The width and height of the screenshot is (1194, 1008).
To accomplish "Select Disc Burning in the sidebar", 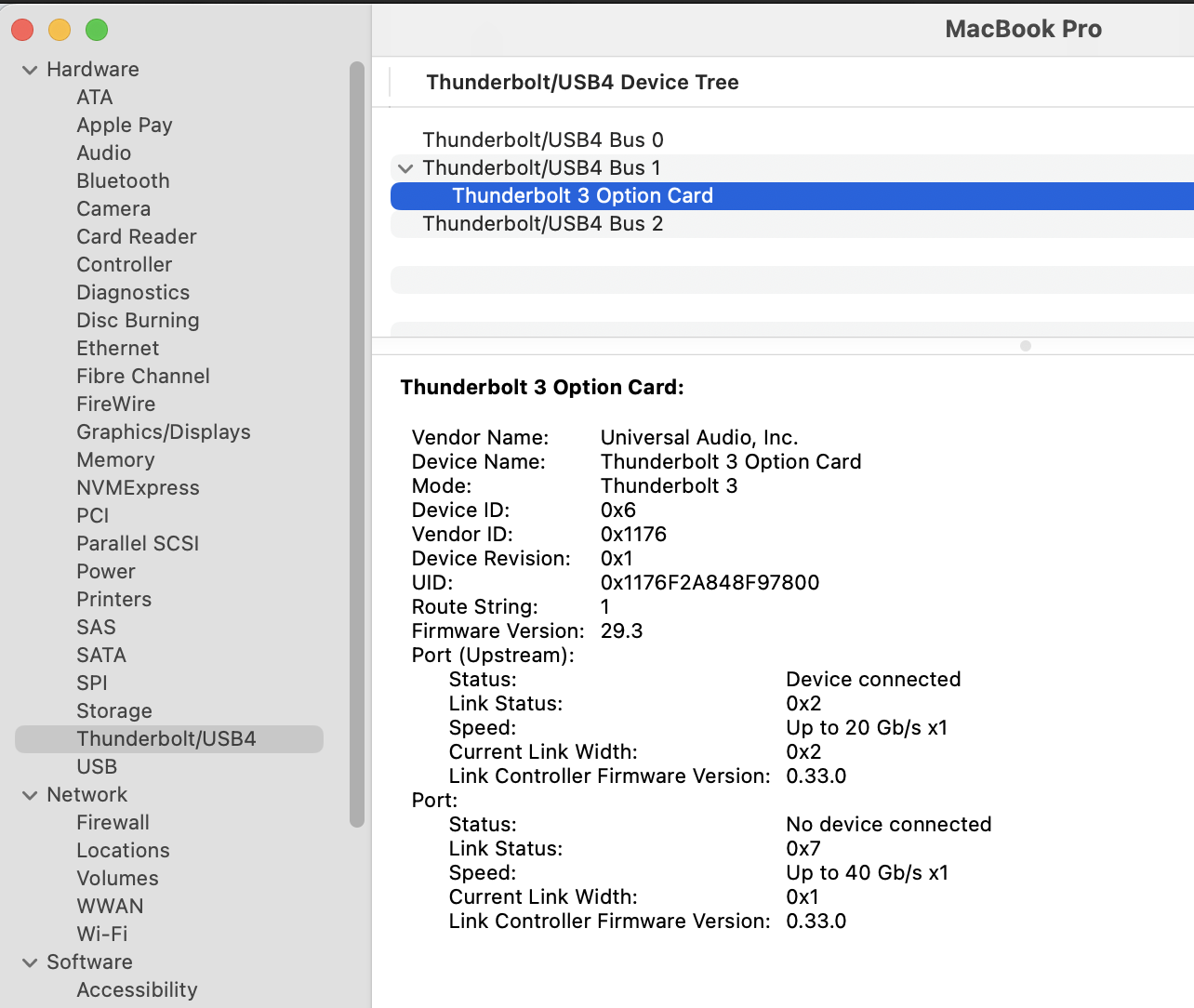I will coord(139,321).
